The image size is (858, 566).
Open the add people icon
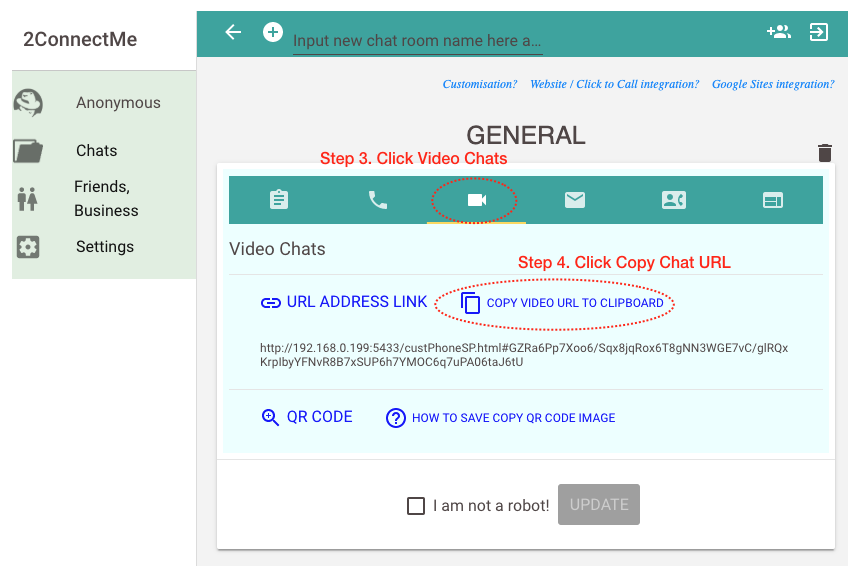(x=779, y=32)
